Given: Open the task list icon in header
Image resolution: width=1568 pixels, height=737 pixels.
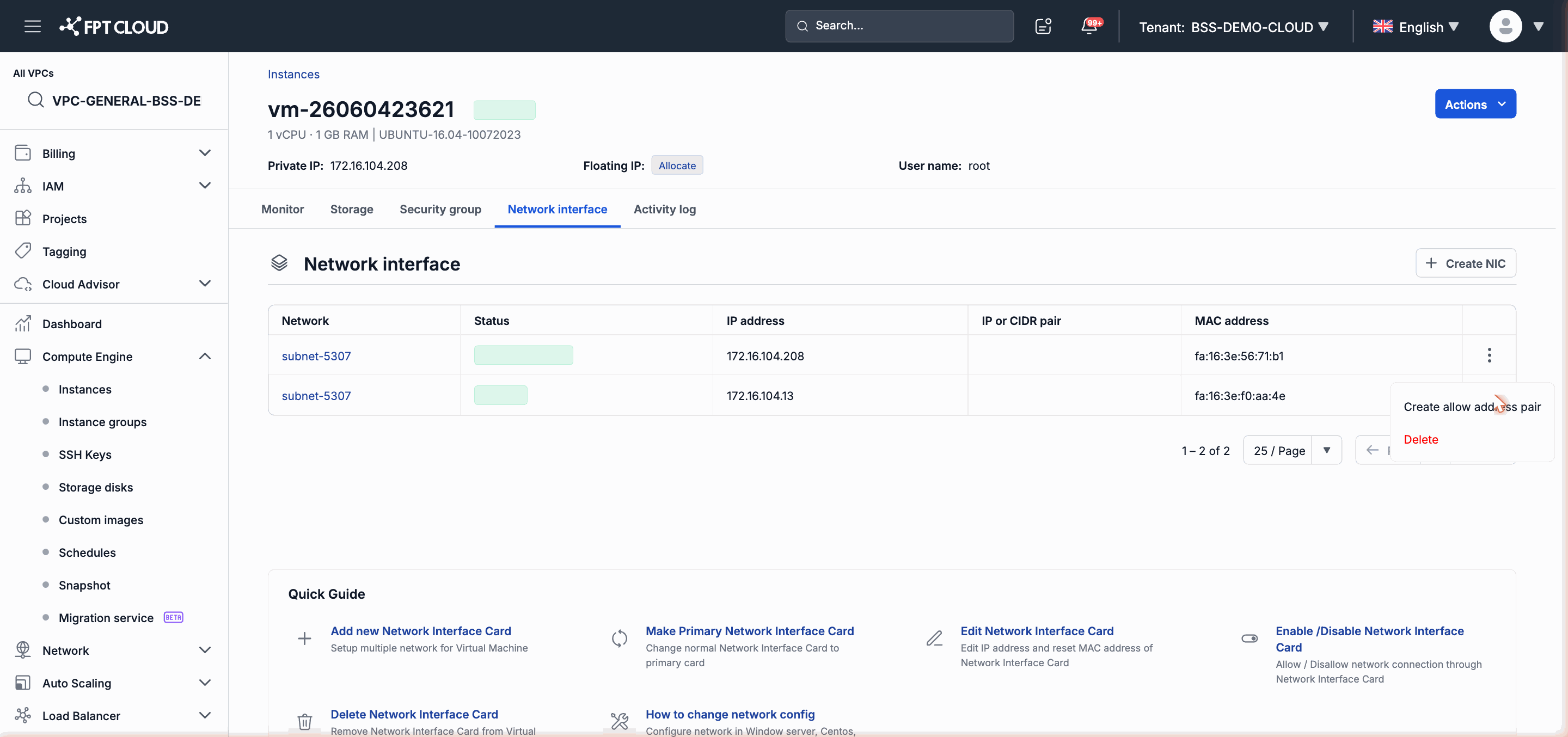Looking at the screenshot, I should (x=1043, y=26).
